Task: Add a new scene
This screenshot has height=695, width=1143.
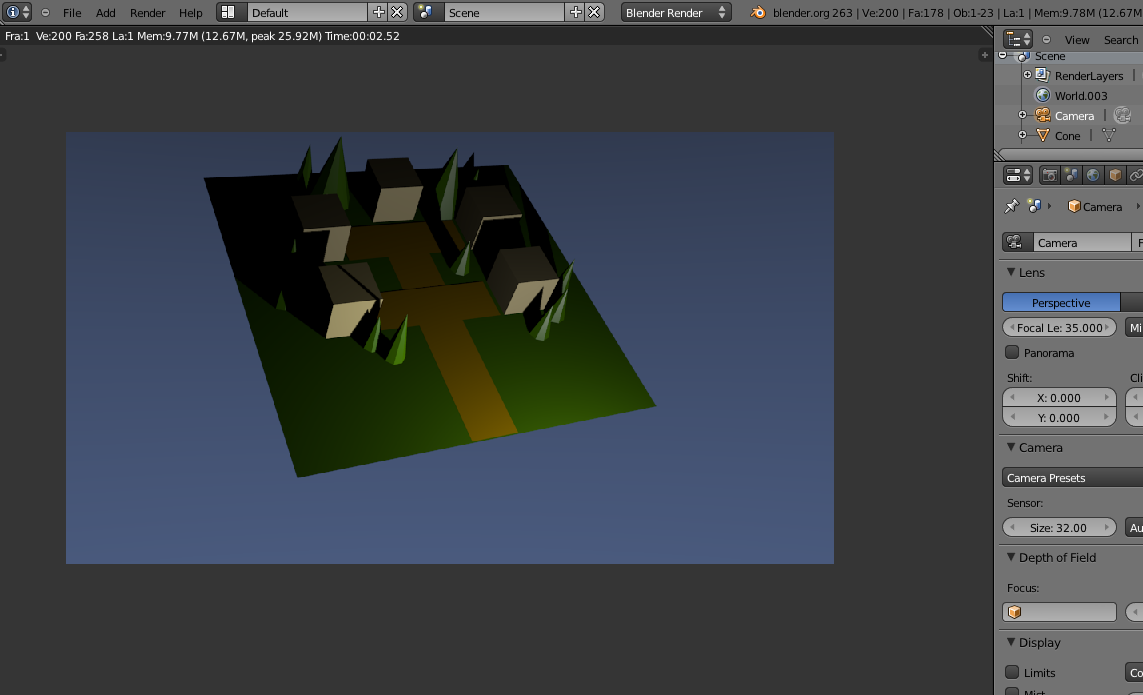Action: point(575,12)
